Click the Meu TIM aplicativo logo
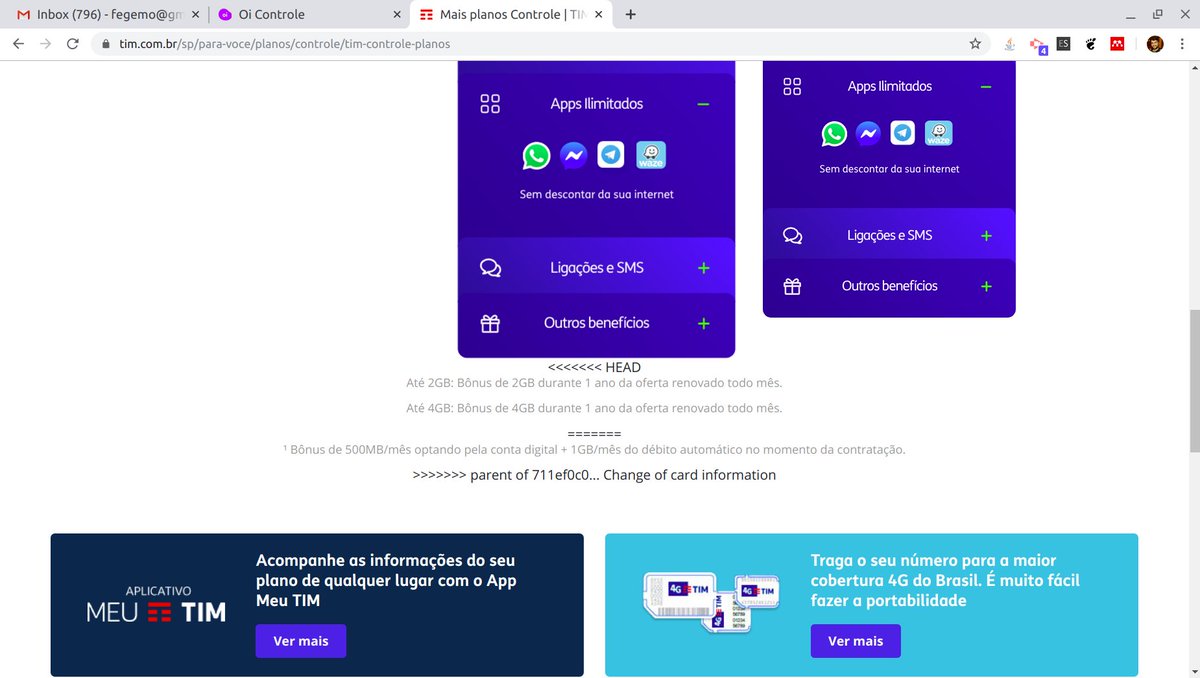The image size is (1200, 678). pos(156,606)
